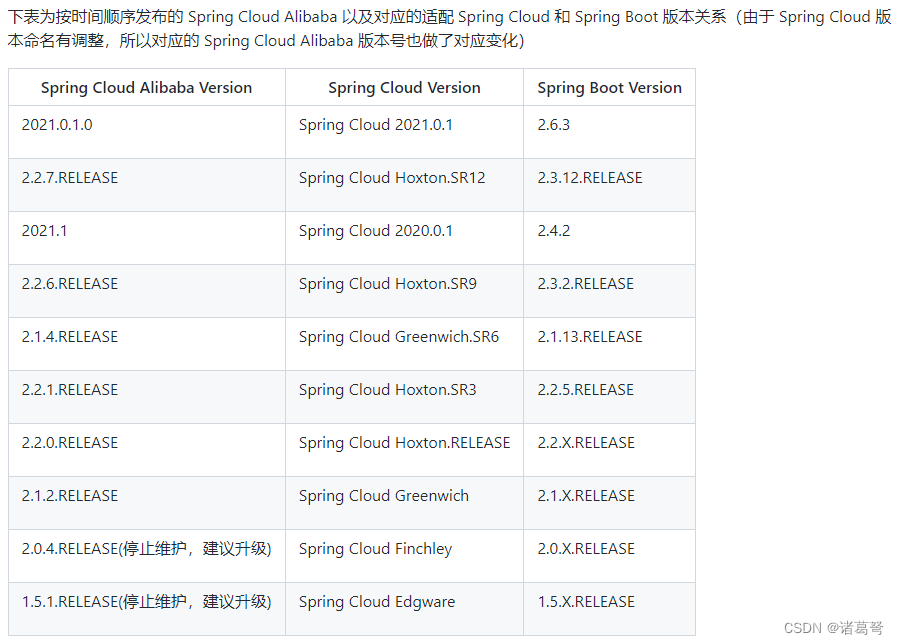Select the Spring Cloud 2021.0.1 cell

point(404,132)
